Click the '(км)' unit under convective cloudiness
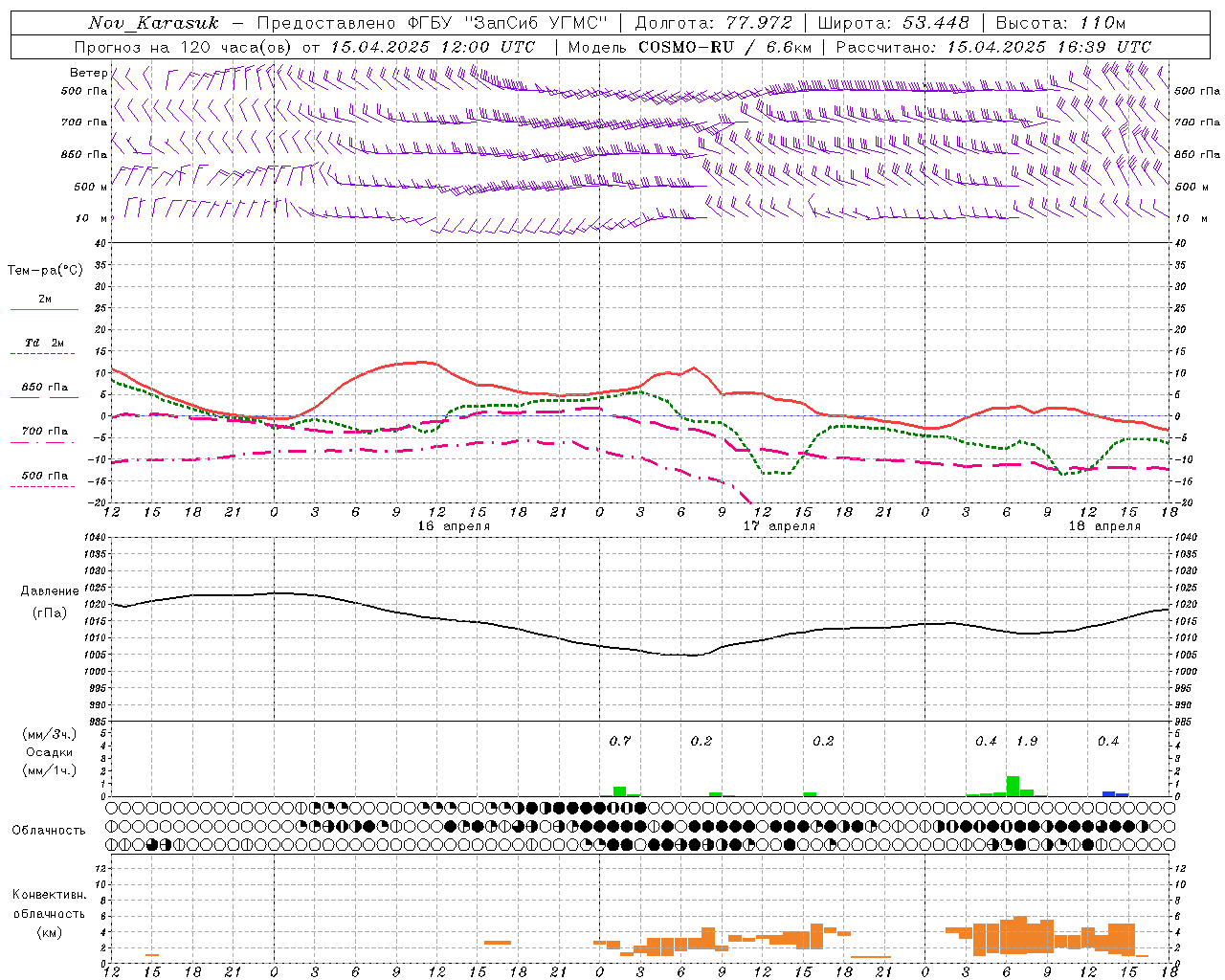 [49, 932]
